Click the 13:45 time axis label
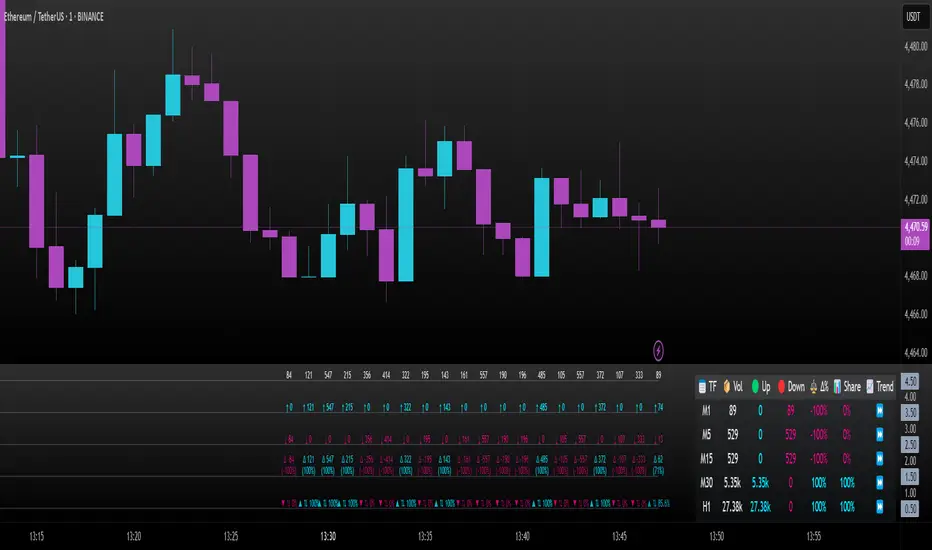 [x=617, y=537]
